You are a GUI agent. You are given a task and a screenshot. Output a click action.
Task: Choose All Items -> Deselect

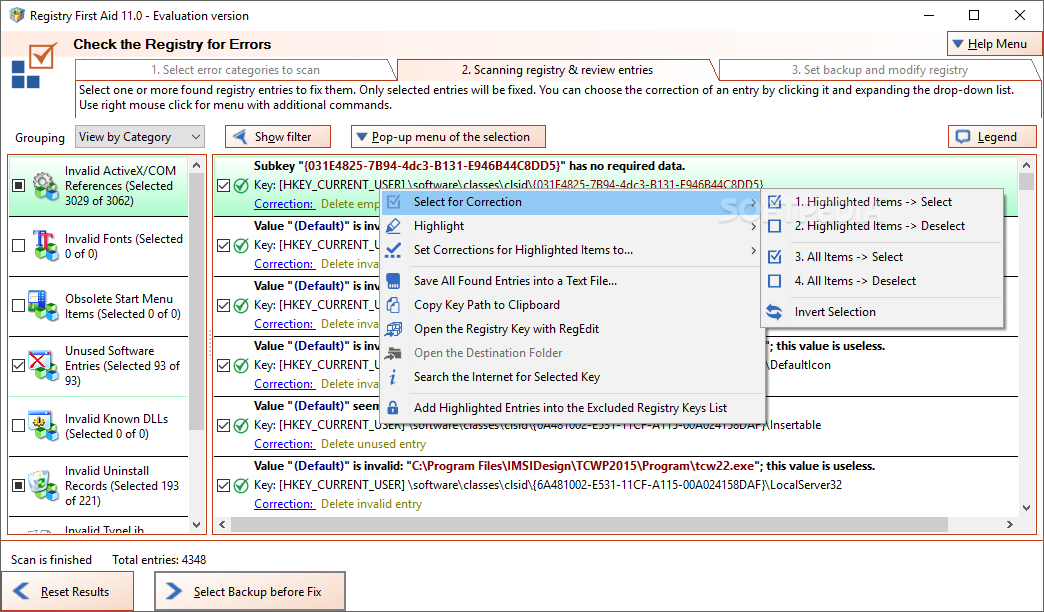pos(882,281)
